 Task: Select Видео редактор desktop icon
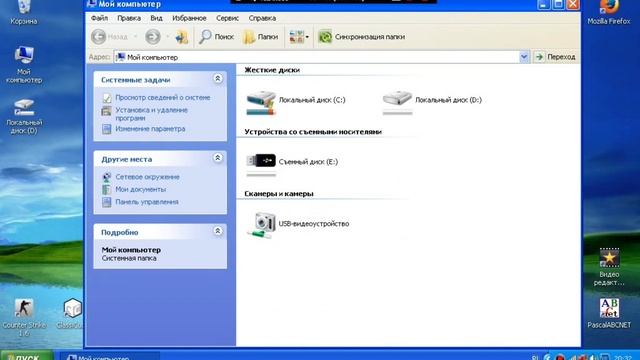(609, 267)
